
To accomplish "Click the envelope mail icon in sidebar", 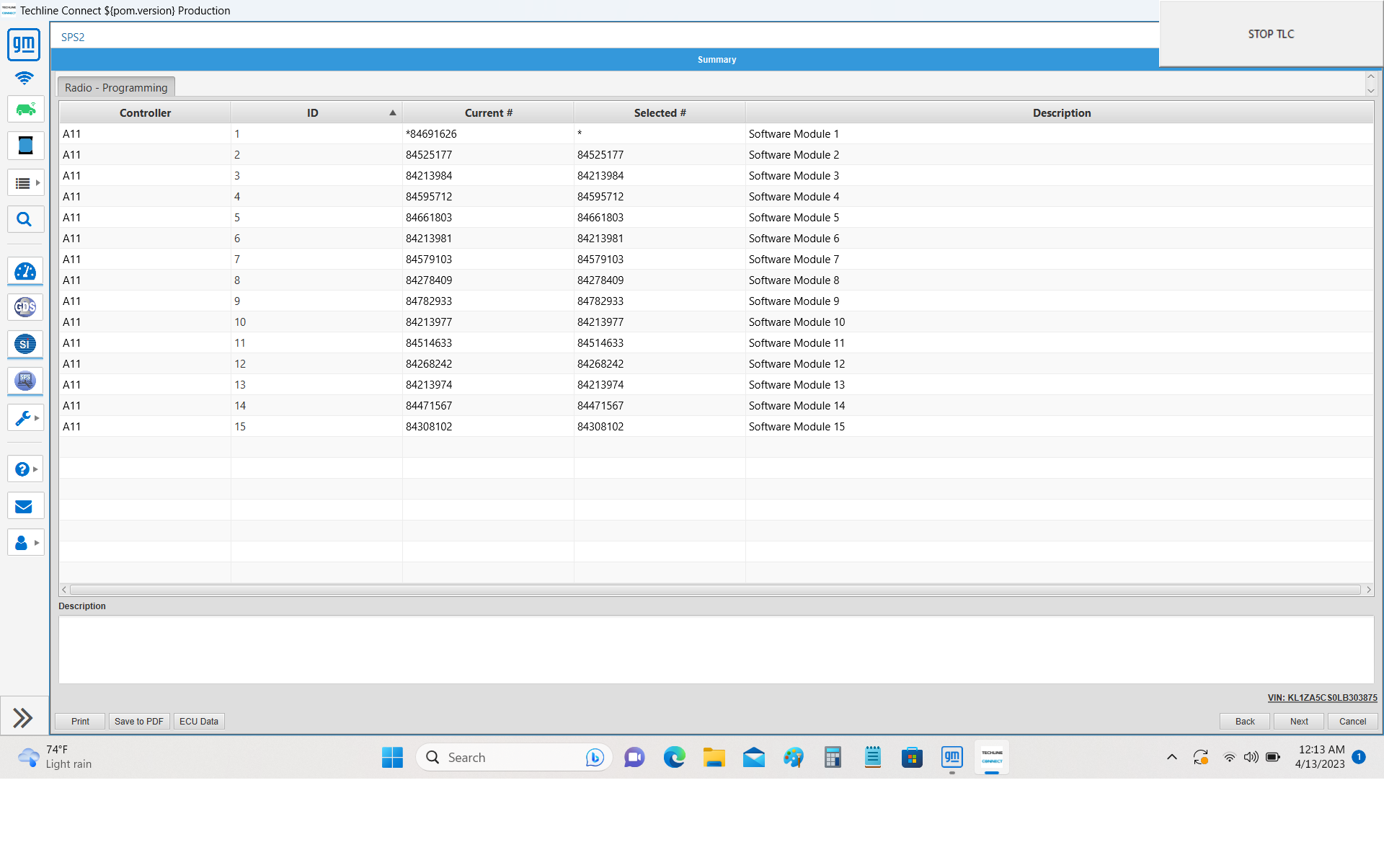I will (25, 507).
